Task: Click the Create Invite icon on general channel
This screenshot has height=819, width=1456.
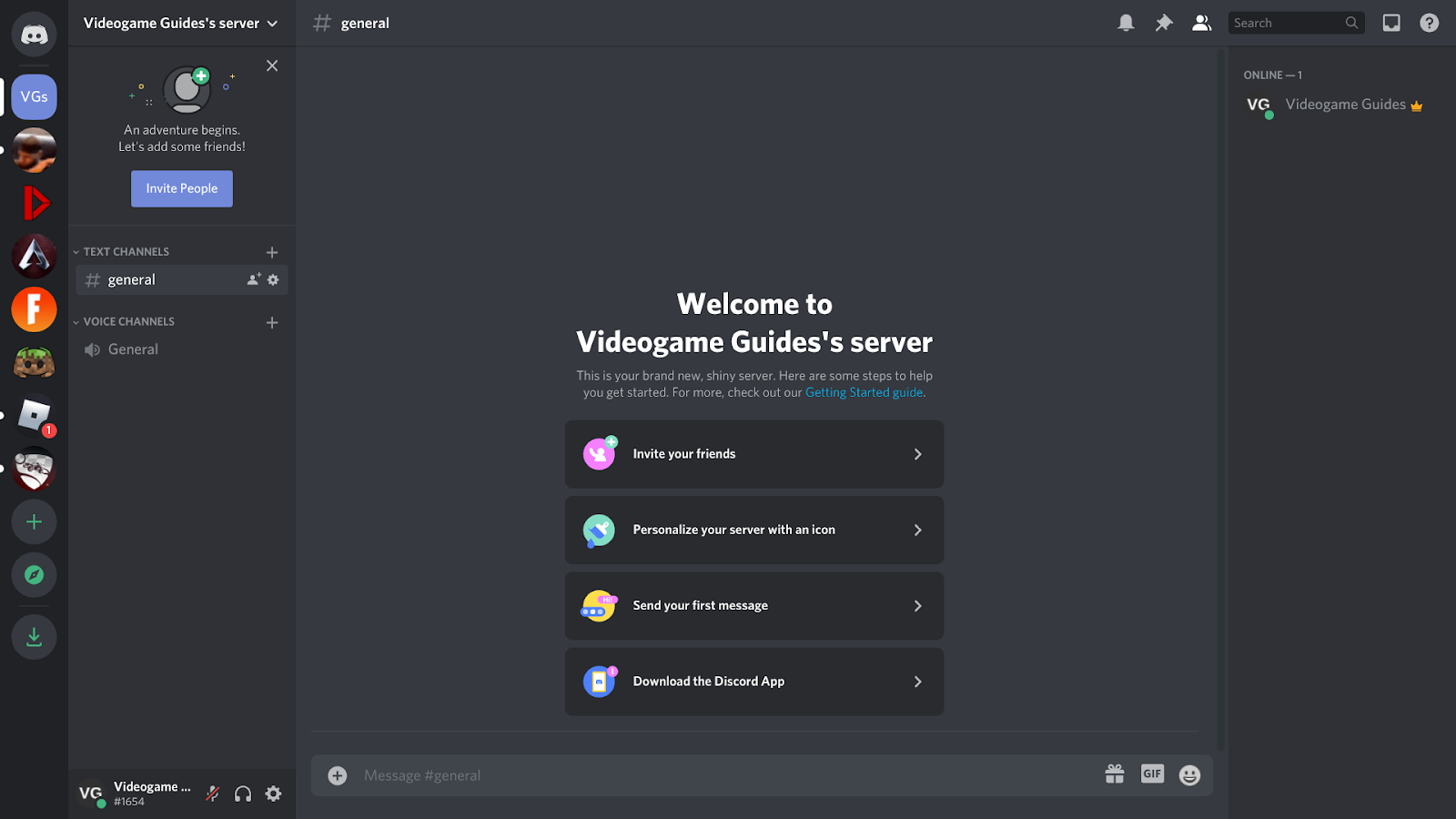Action: click(254, 279)
